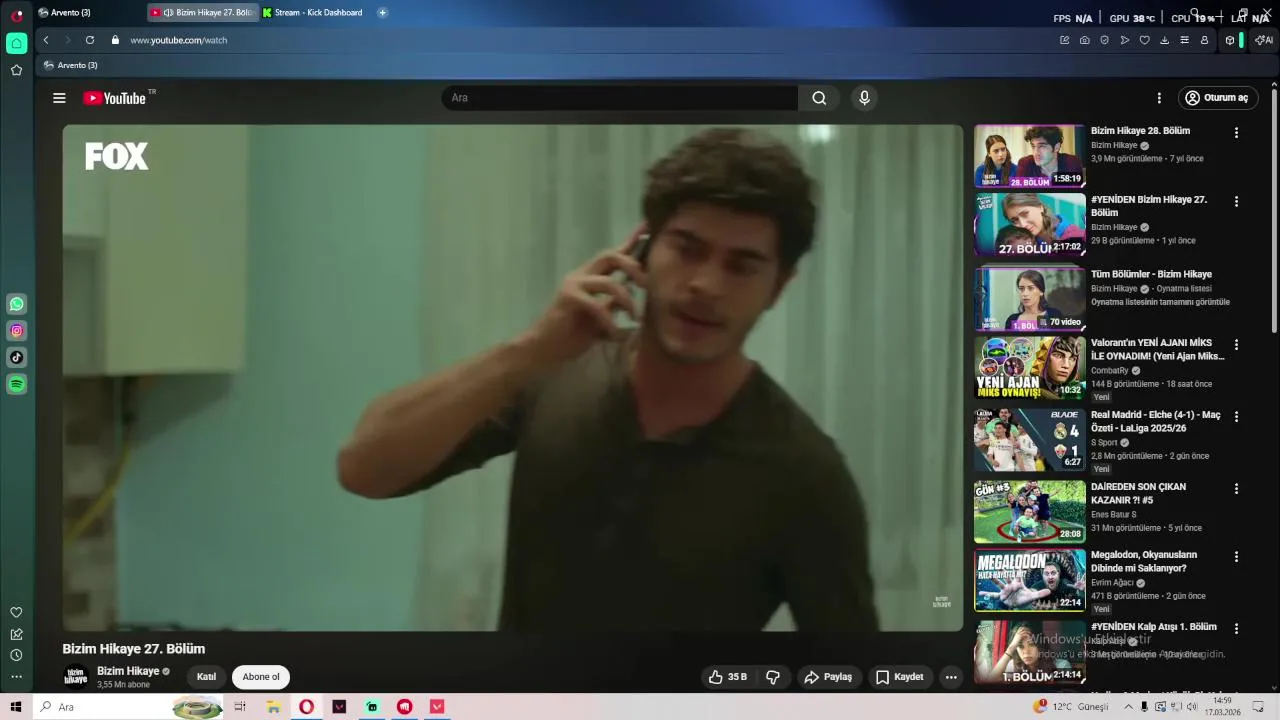The height and width of the screenshot is (720, 1280).
Task: Open the 12°C Güneşli weather widget
Action: coord(1070,707)
